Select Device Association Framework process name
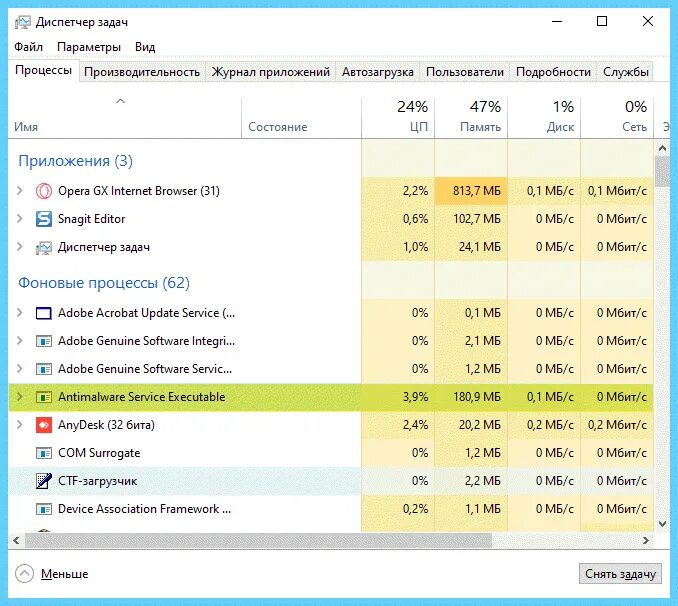 click(x=144, y=509)
